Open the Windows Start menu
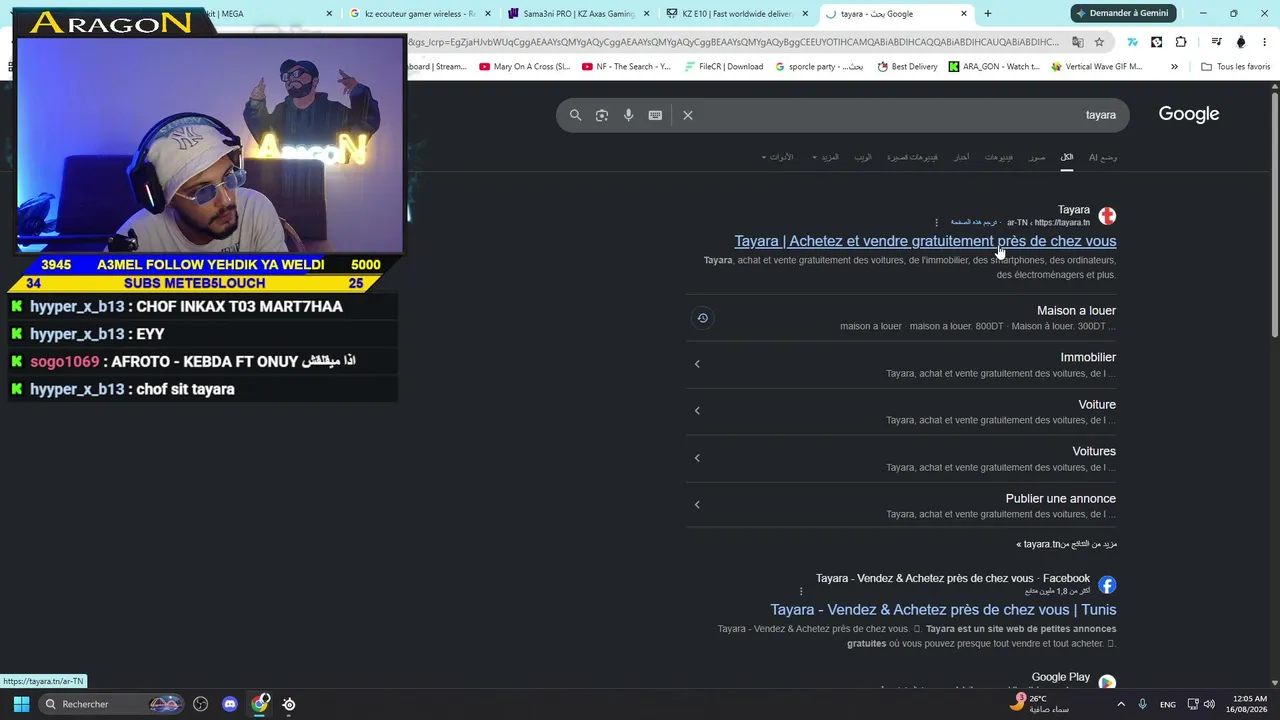The height and width of the screenshot is (720, 1280). coord(21,704)
